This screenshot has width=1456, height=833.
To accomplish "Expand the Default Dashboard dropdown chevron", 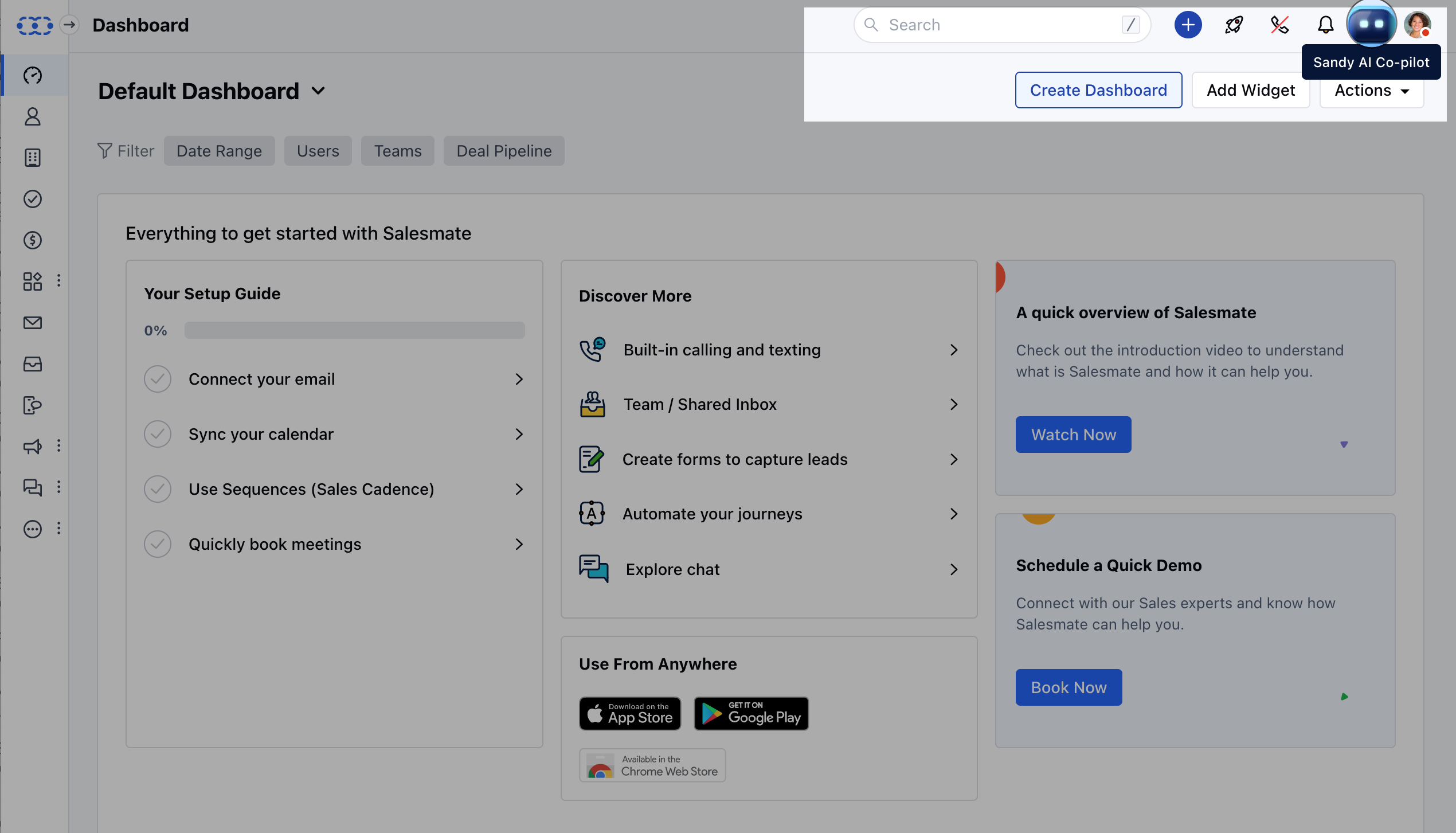I will (319, 91).
